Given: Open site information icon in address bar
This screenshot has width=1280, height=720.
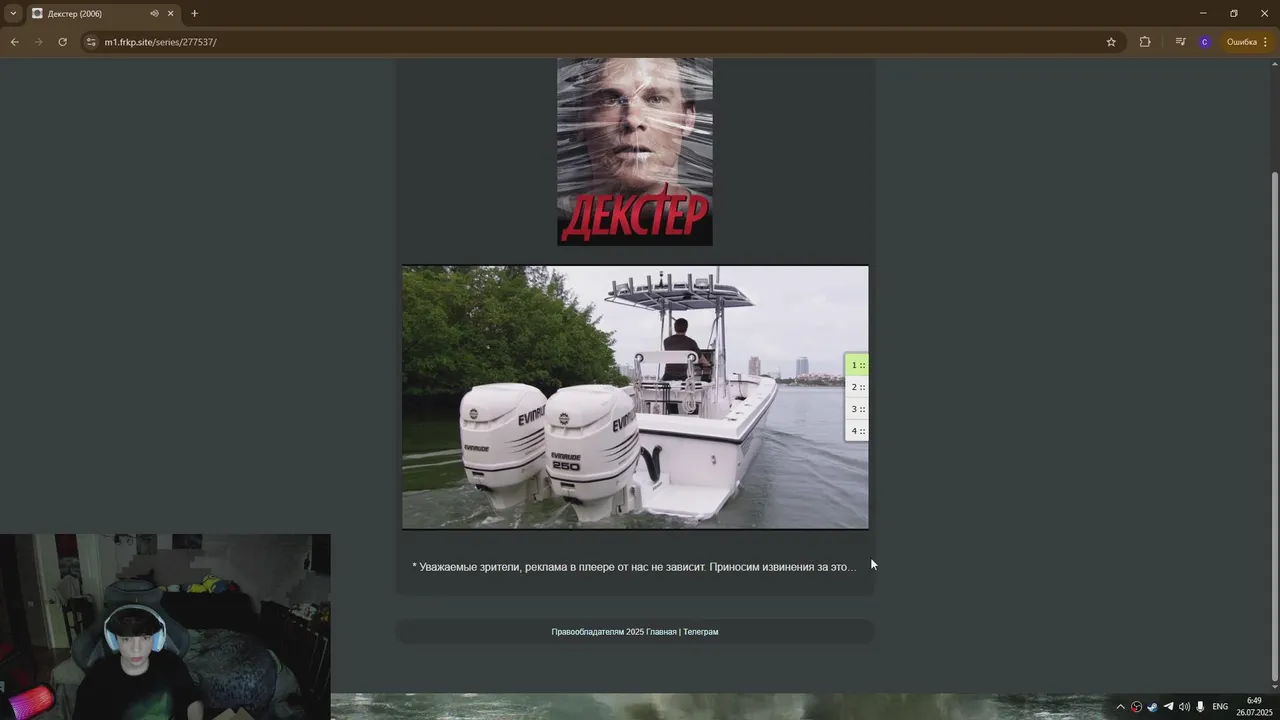Looking at the screenshot, I should point(91,42).
